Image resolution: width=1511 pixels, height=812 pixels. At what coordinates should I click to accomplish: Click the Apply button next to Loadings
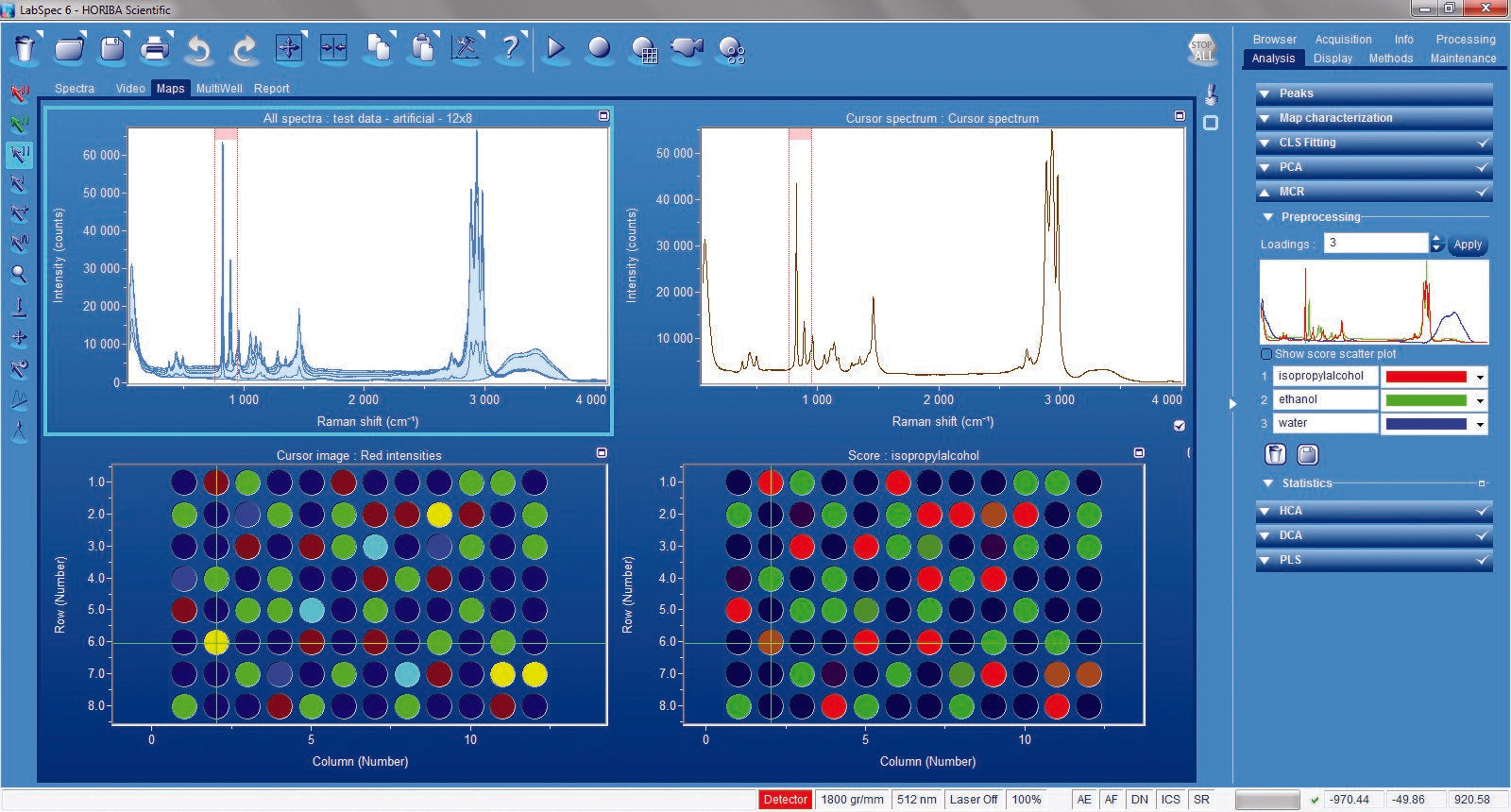tap(1467, 245)
